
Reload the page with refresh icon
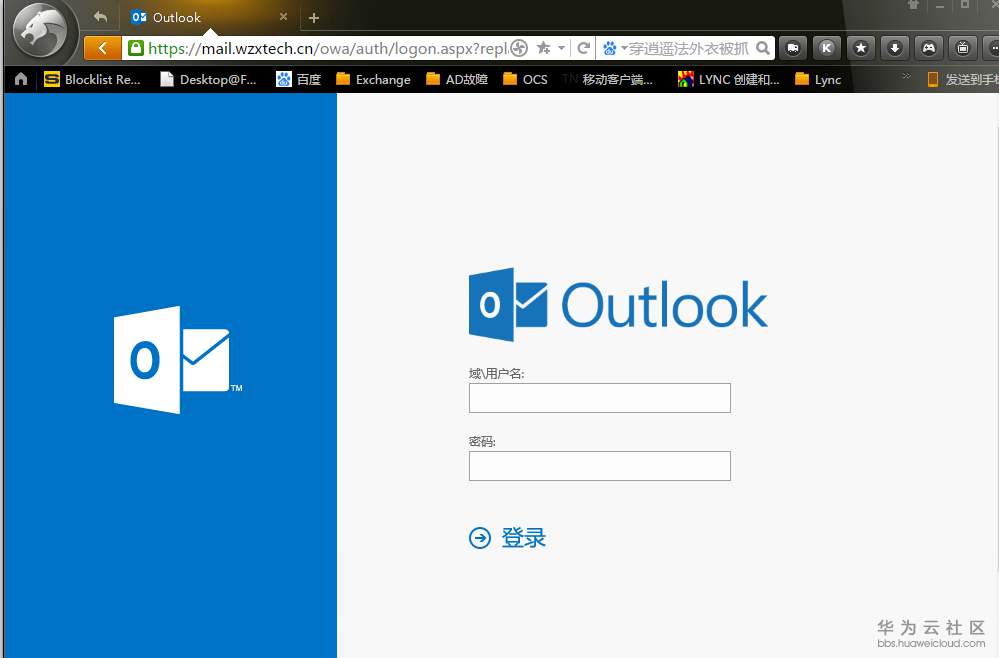pyautogui.click(x=583, y=48)
